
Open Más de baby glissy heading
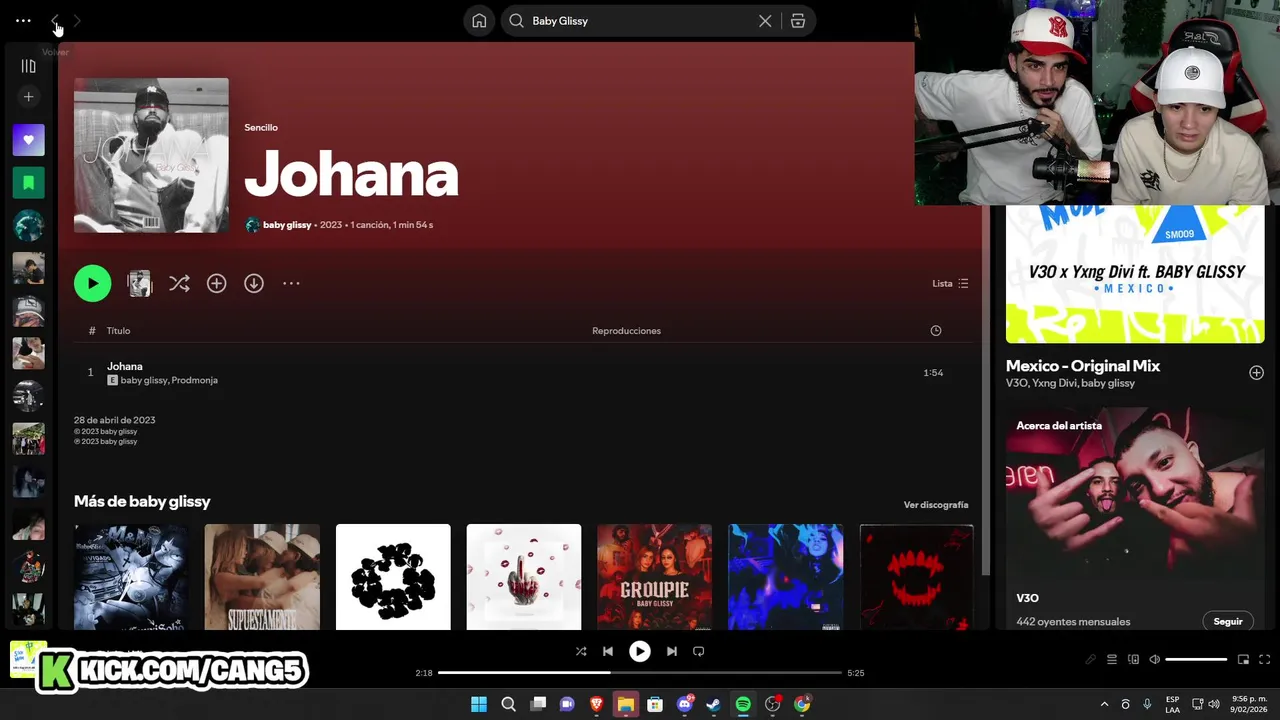point(142,501)
